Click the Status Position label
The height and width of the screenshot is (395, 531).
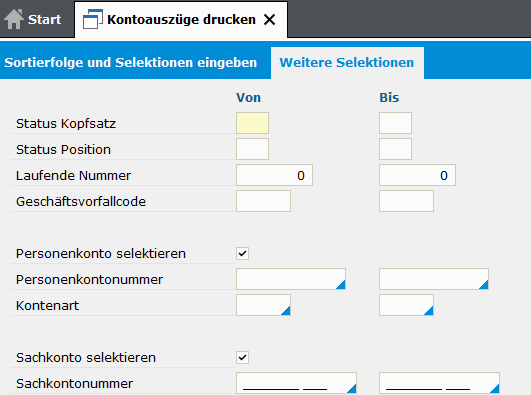click(x=63, y=150)
